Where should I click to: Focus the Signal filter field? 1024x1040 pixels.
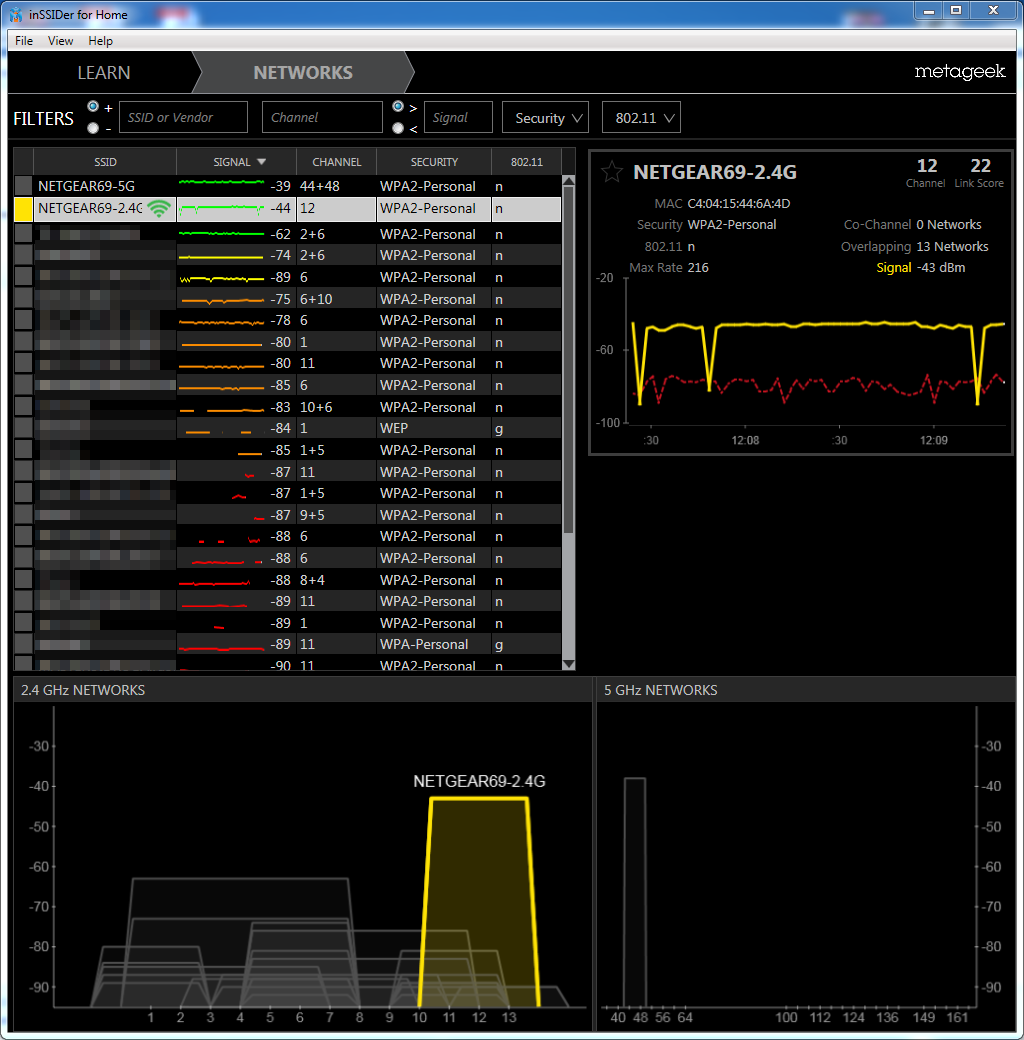pos(458,117)
